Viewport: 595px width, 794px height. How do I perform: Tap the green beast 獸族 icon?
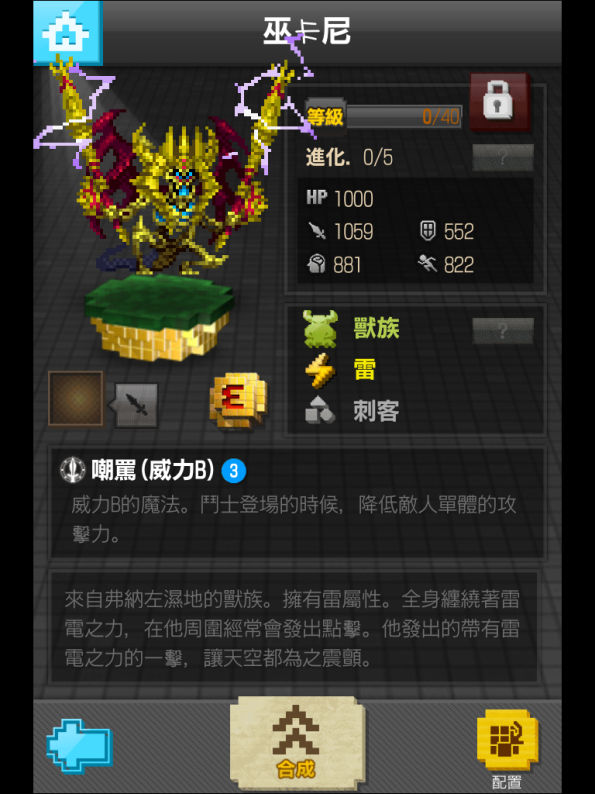(x=320, y=329)
